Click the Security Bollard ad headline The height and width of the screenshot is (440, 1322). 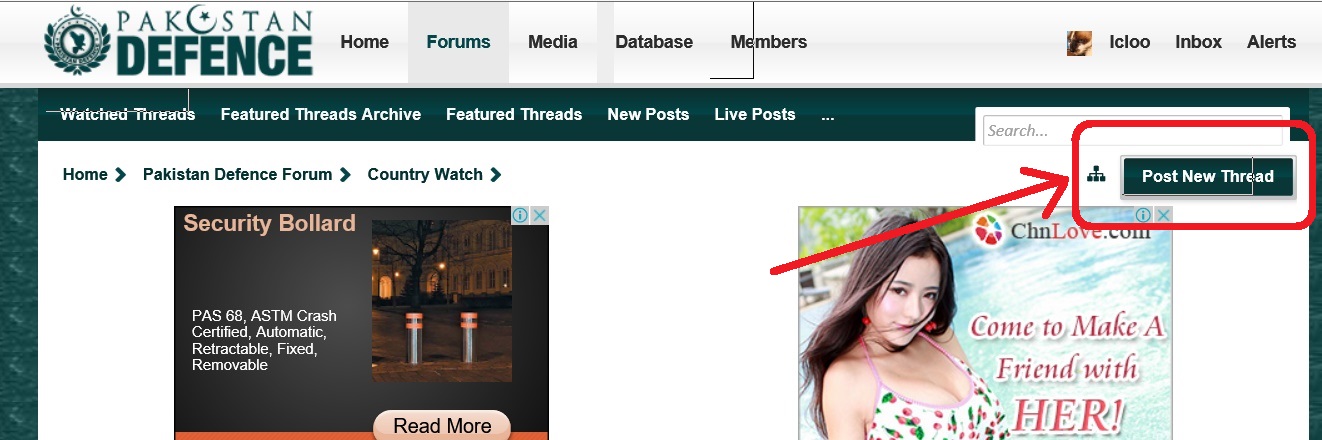(269, 223)
